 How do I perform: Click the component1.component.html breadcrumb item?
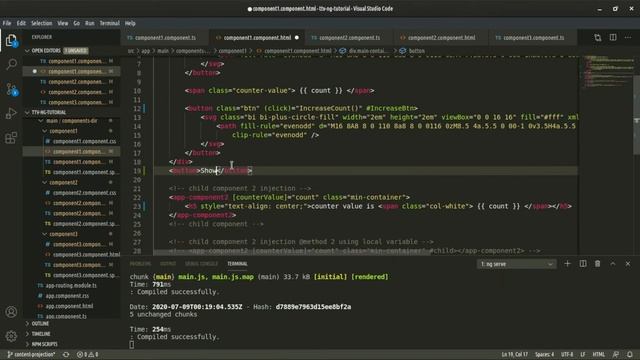(x=293, y=51)
